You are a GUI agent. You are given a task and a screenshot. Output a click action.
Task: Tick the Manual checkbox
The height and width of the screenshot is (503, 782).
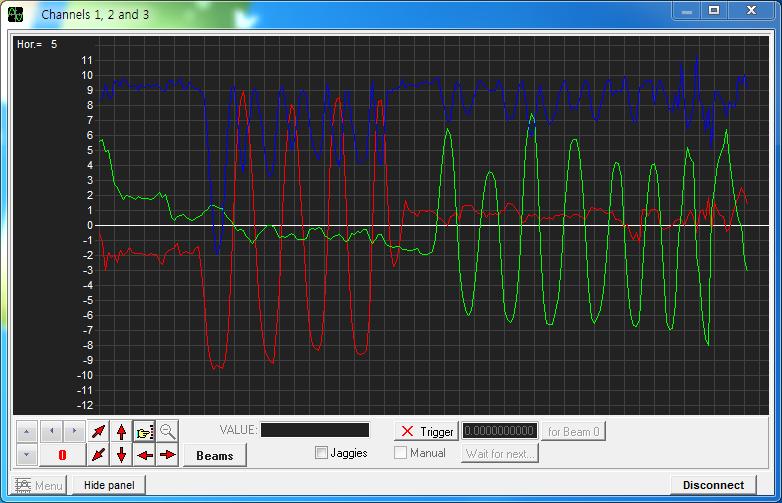click(400, 453)
